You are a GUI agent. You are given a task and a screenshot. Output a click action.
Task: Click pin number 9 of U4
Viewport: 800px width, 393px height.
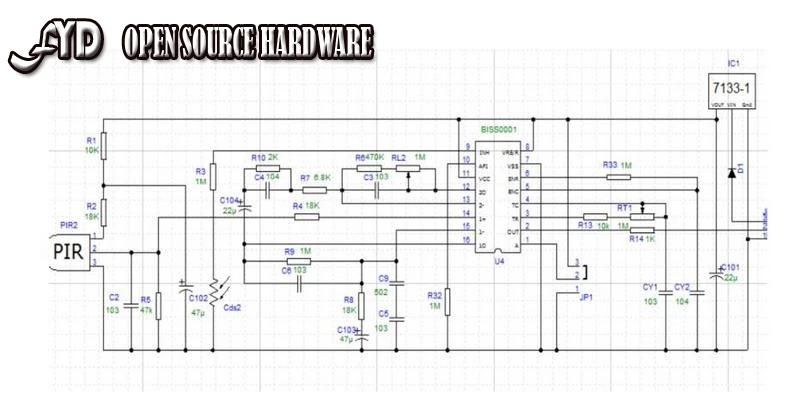click(467, 146)
